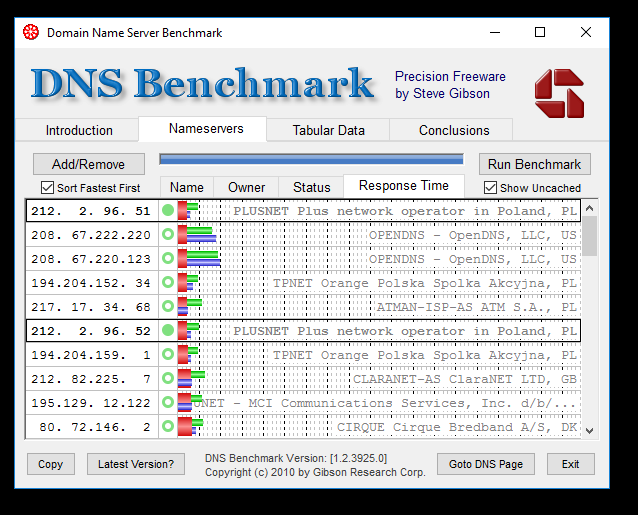Select the Owner sub-tab

246,187
